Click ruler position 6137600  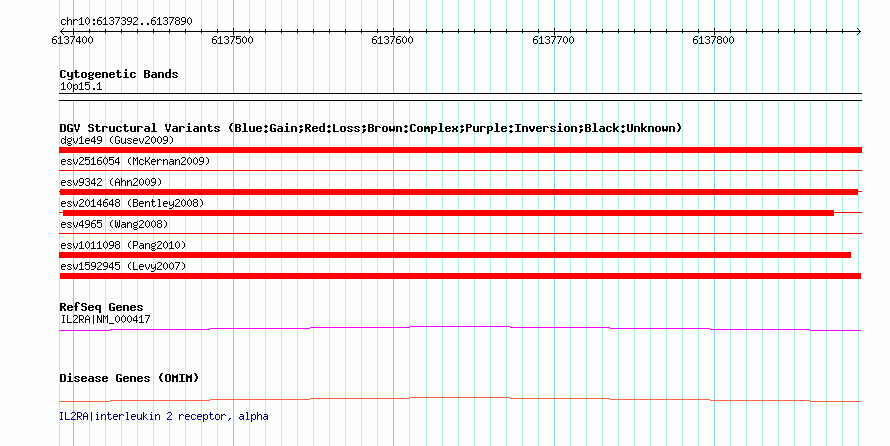pos(392,40)
